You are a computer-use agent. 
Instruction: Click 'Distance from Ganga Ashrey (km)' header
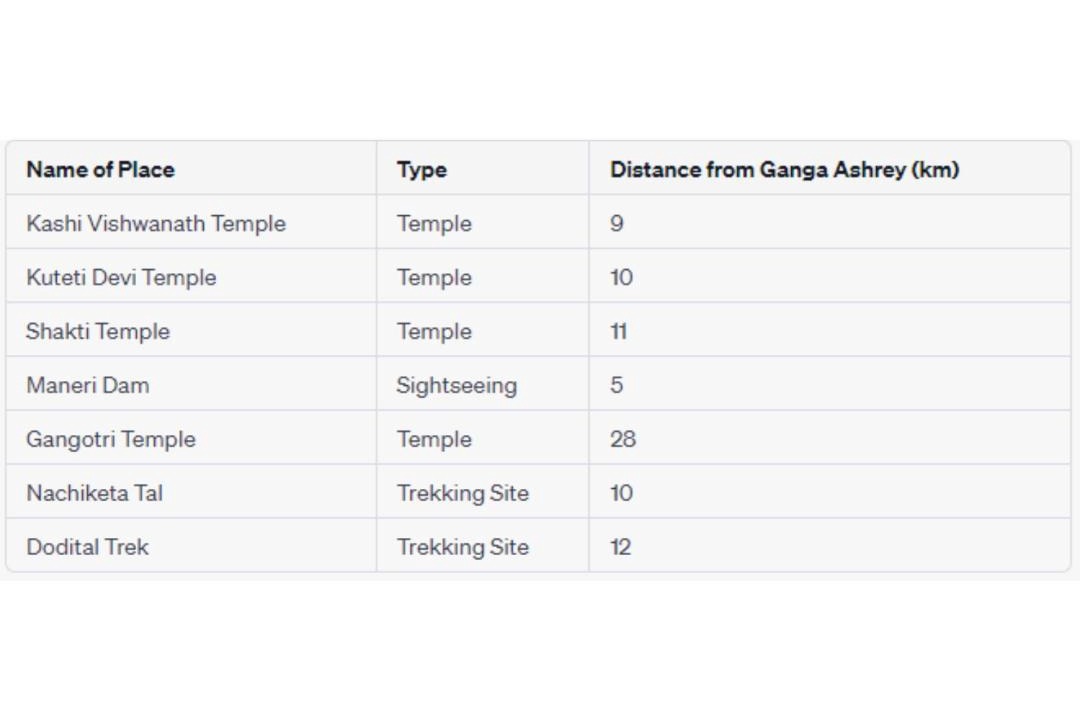[x=784, y=170]
